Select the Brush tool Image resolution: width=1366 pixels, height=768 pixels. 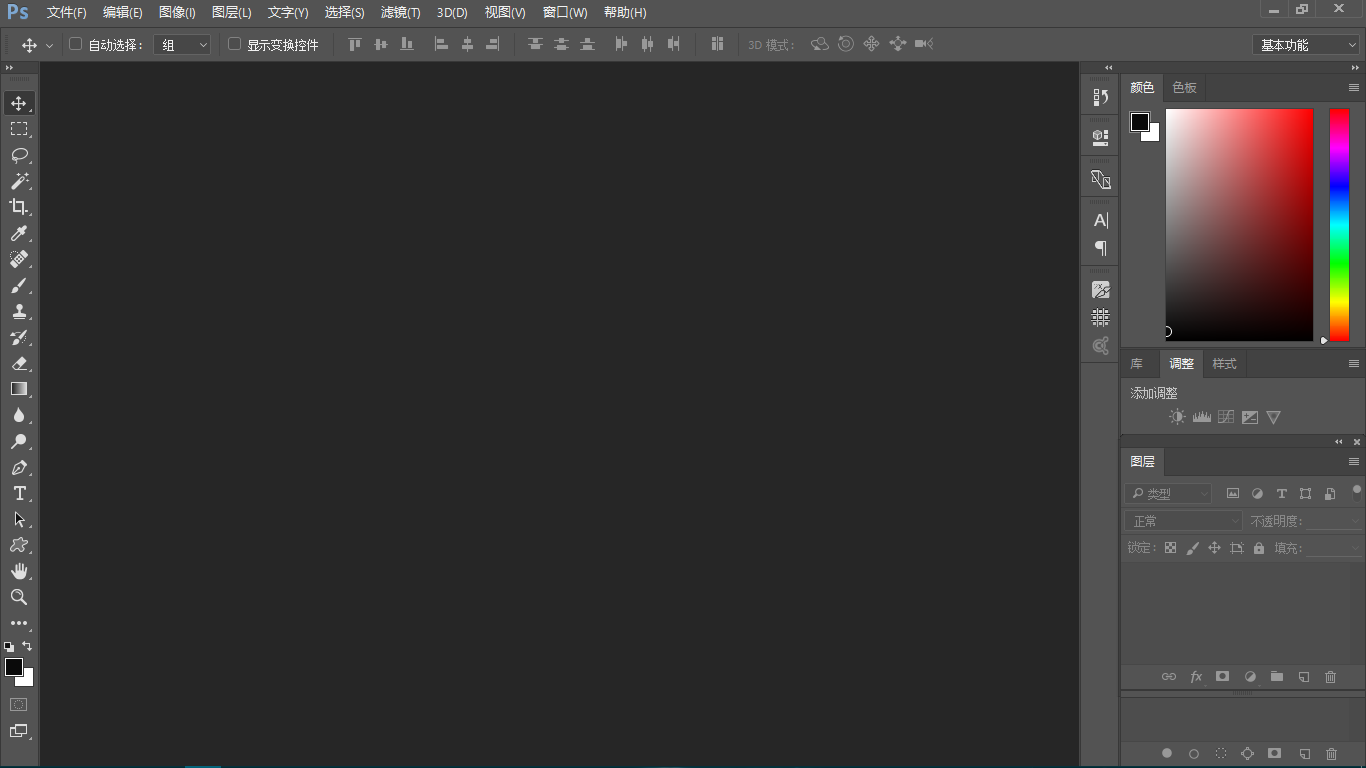[19, 285]
